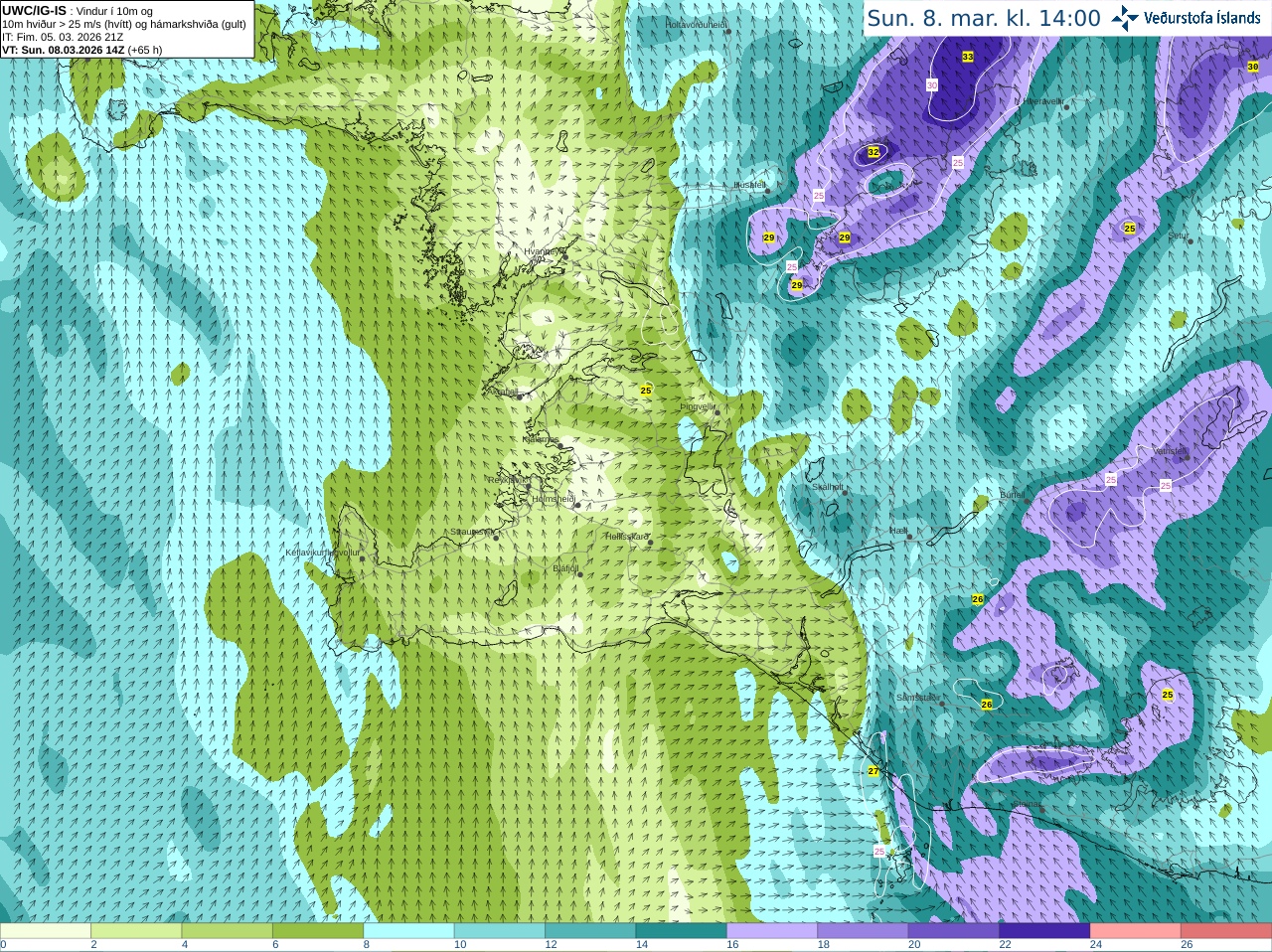Click the Akrafjall station label

point(504,392)
